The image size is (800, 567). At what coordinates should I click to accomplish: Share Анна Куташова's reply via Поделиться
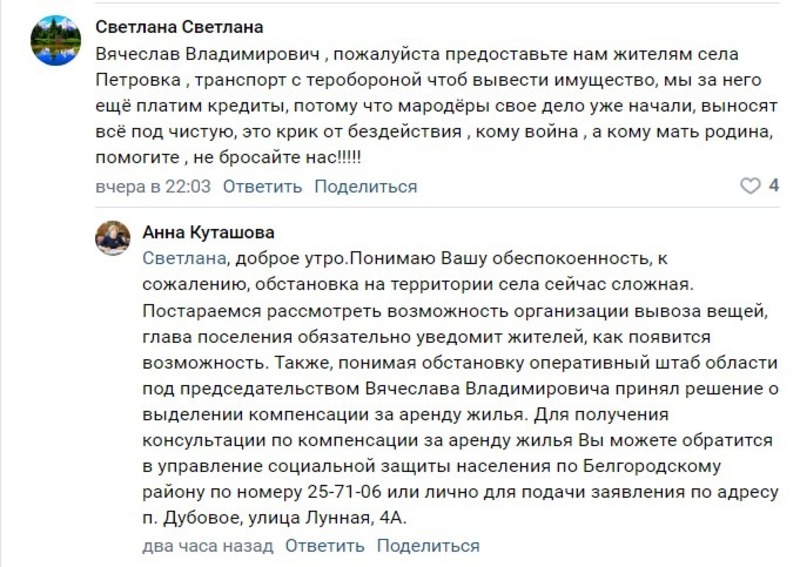pos(428,546)
